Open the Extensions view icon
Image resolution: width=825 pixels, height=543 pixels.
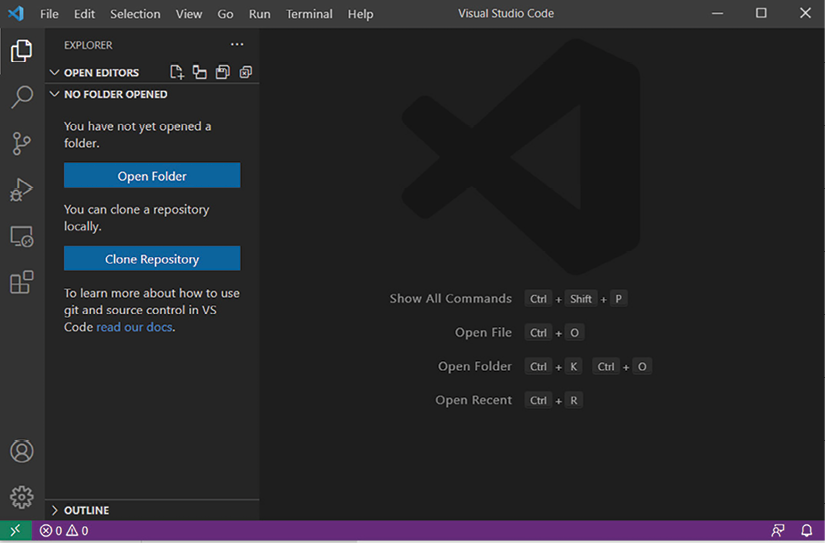(22, 283)
